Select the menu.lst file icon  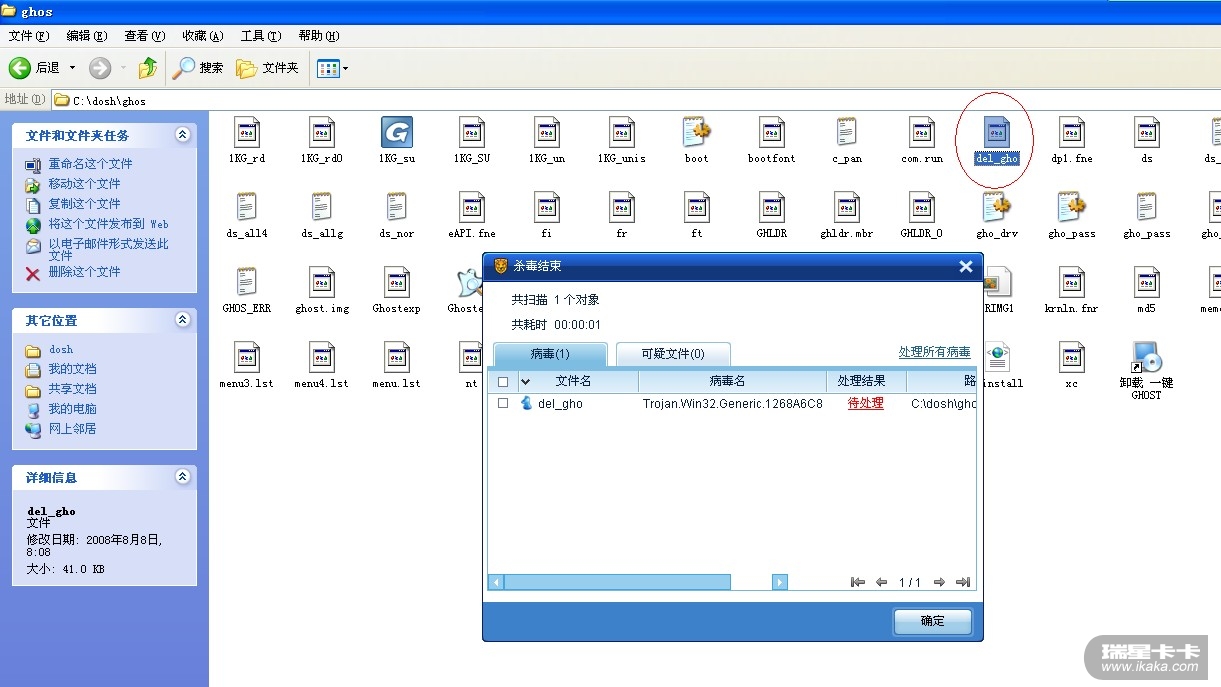[397, 357]
